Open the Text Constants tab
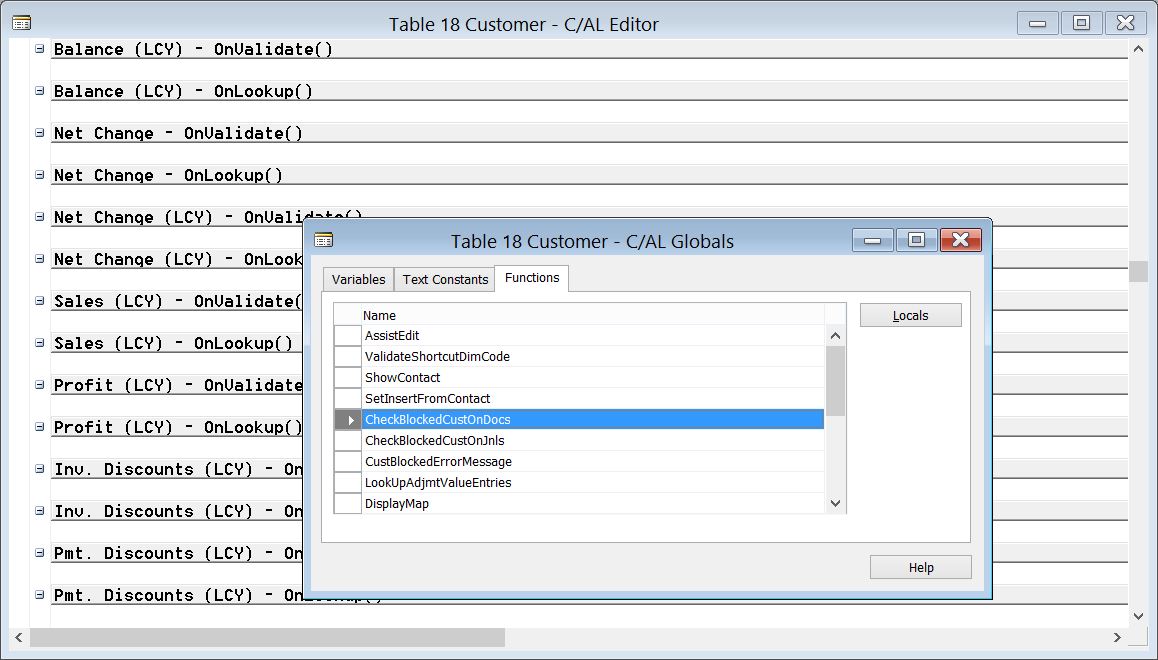 [445, 279]
